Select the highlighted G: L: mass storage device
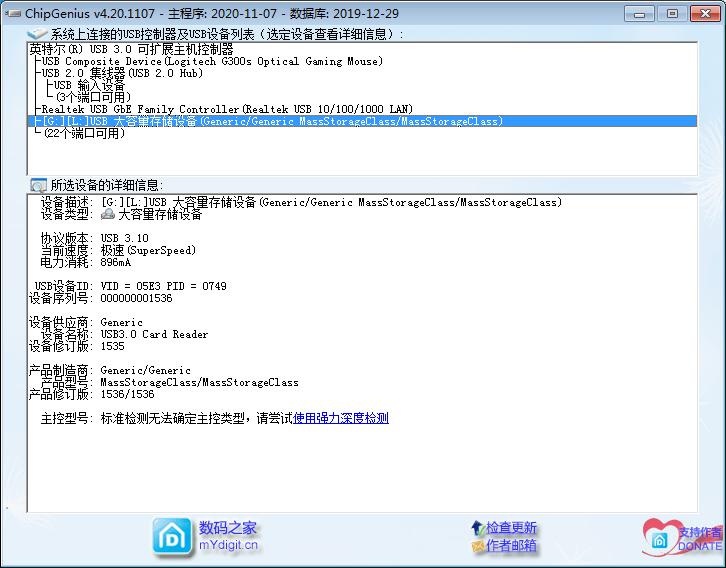 coord(268,121)
